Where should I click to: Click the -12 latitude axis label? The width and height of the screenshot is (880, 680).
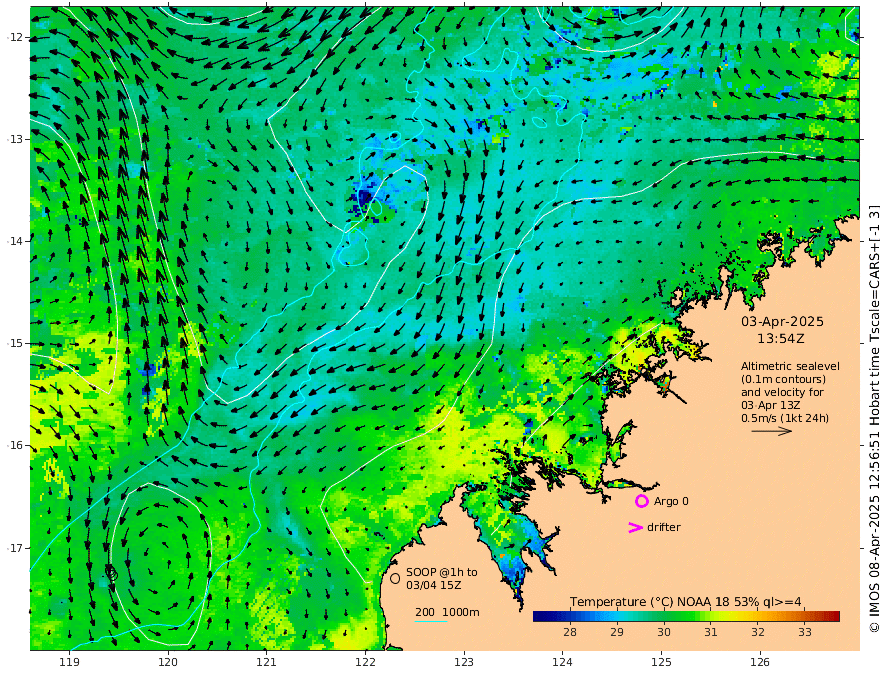tap(15, 37)
